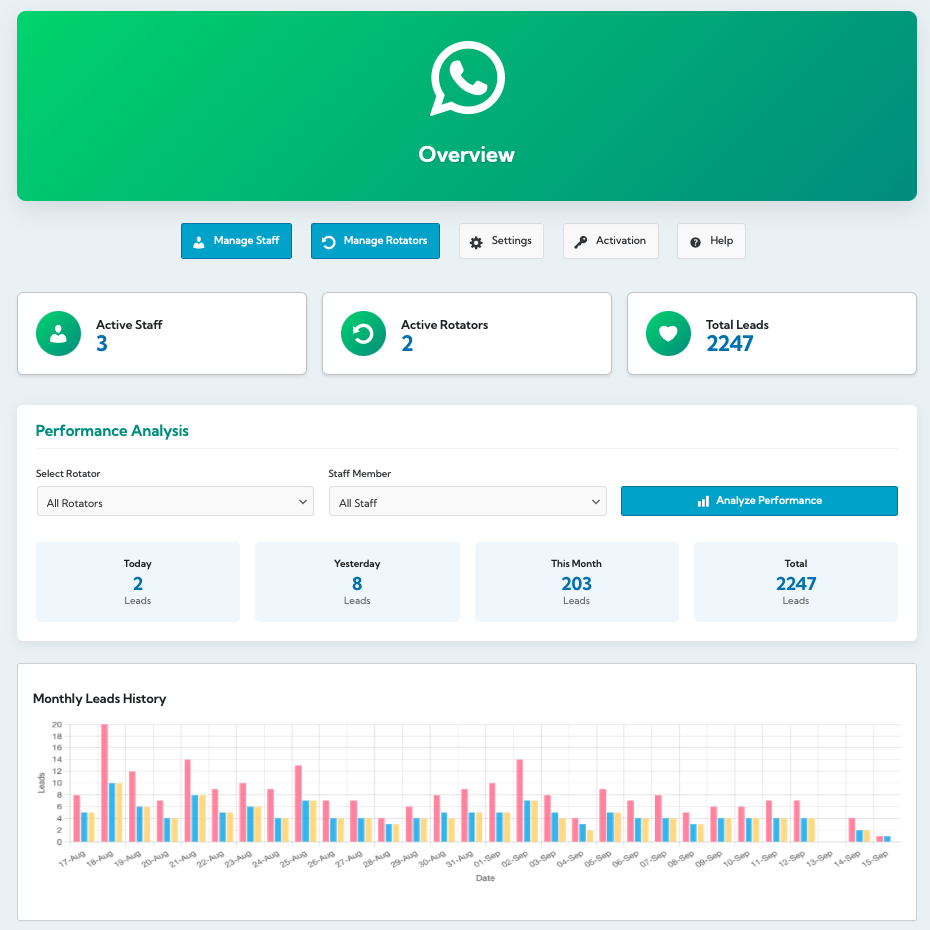Expand the Staff Member dropdown

467,502
